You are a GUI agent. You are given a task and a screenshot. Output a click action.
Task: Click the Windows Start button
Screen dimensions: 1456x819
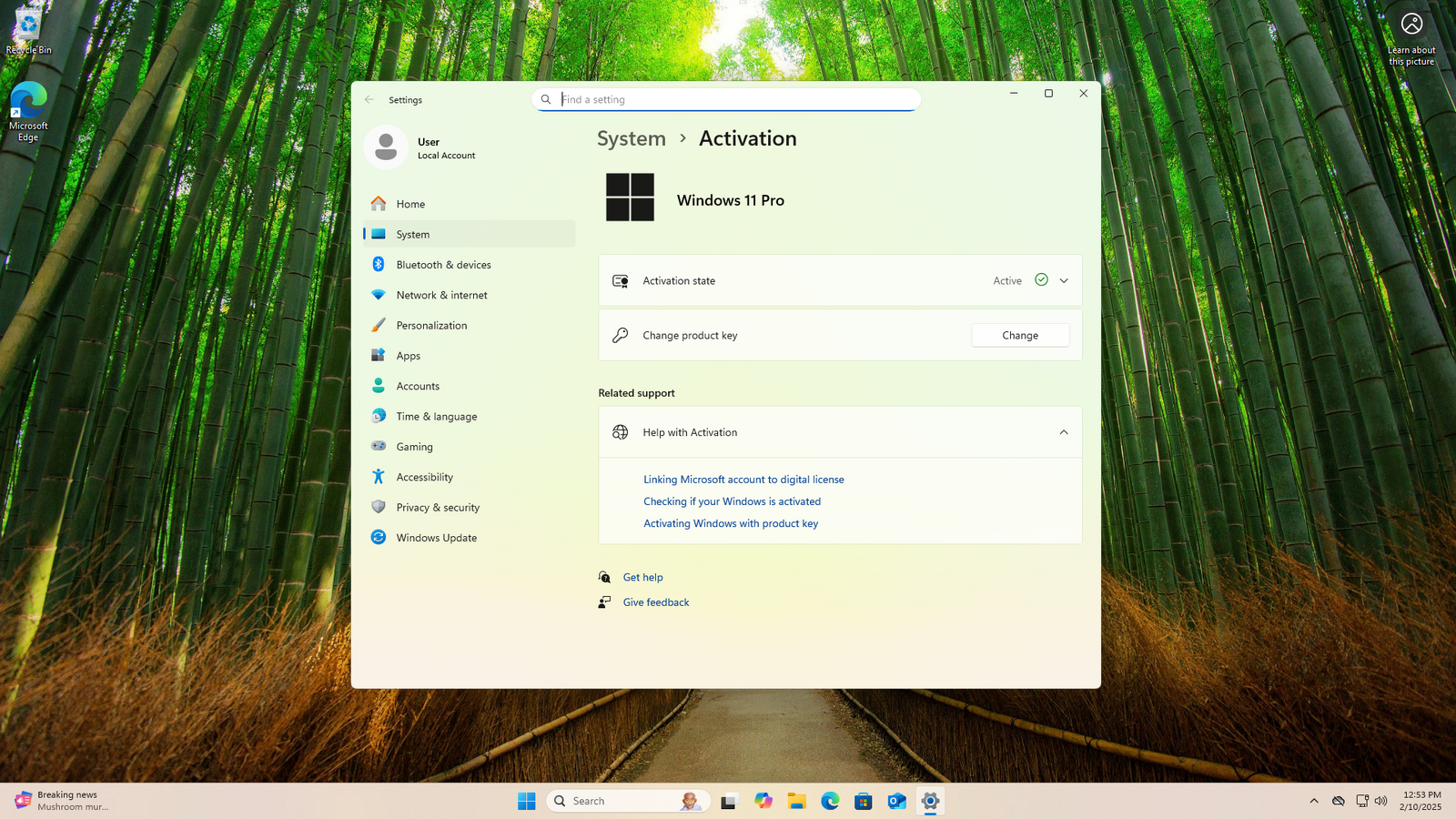pyautogui.click(x=527, y=801)
